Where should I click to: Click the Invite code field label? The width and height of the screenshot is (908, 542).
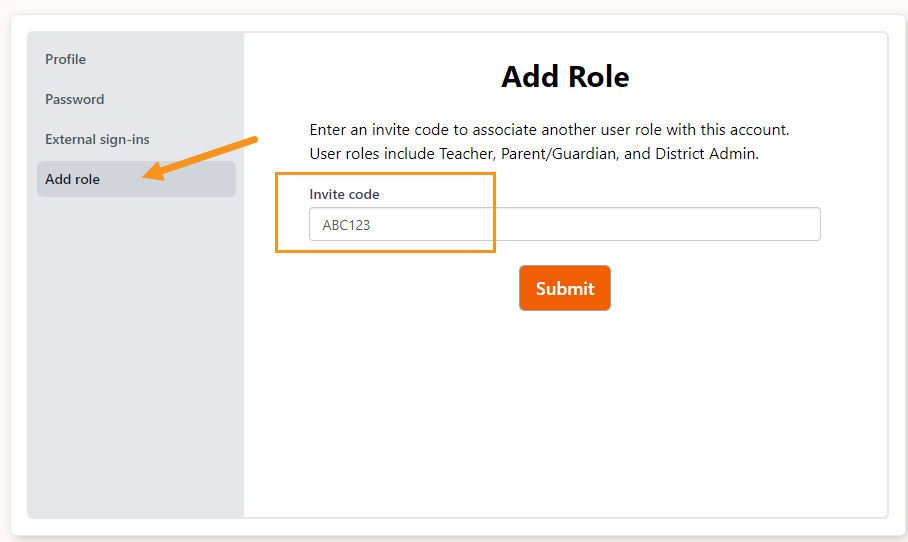click(x=344, y=194)
